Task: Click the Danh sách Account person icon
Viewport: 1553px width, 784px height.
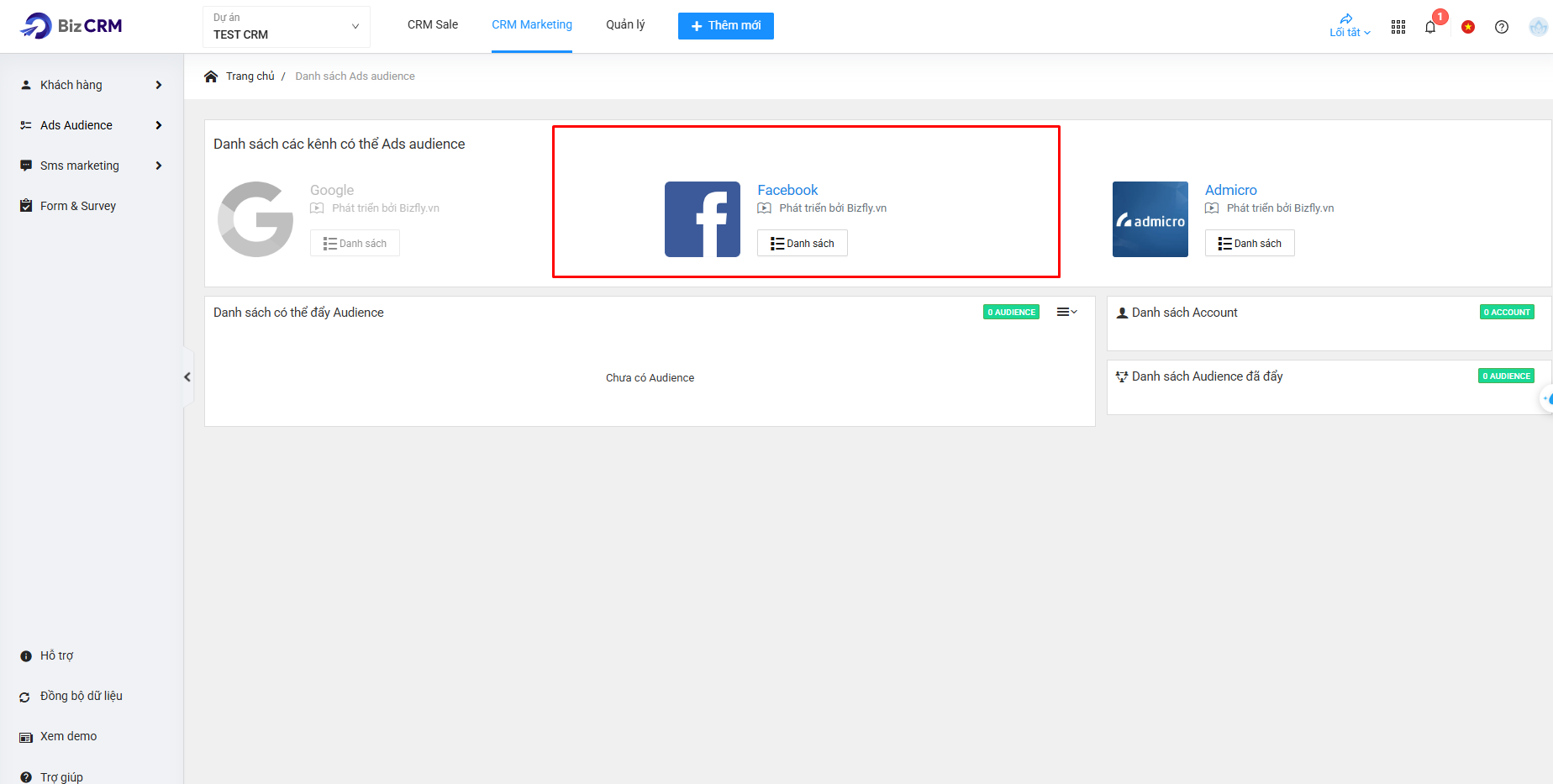Action: pyautogui.click(x=1122, y=313)
